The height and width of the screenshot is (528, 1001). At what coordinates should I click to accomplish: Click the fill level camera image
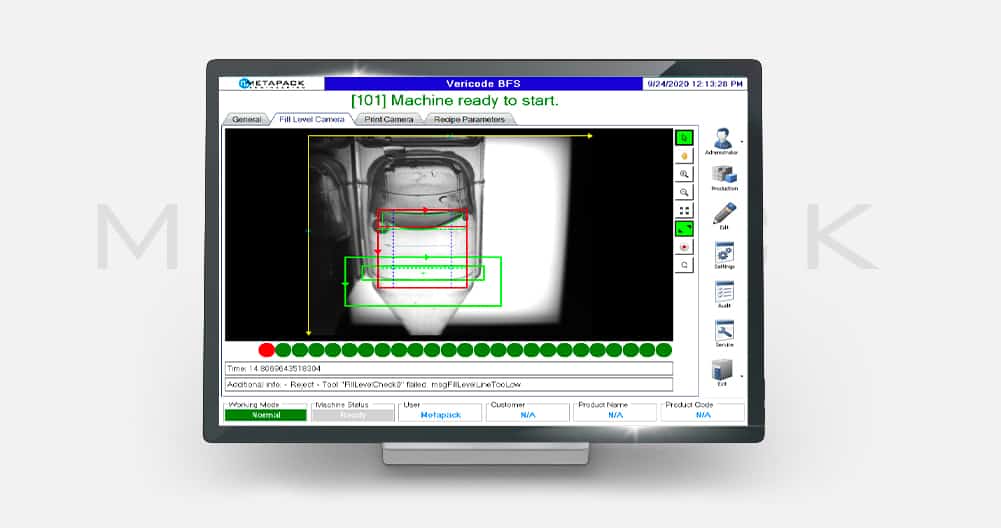click(449, 234)
